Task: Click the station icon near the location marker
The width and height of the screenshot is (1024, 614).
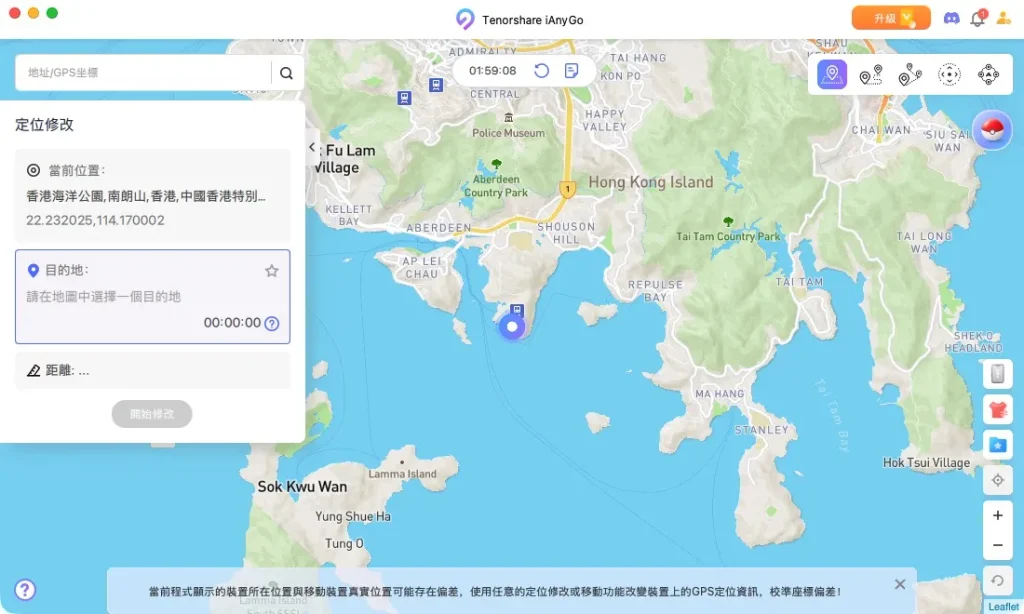Action: [517, 310]
